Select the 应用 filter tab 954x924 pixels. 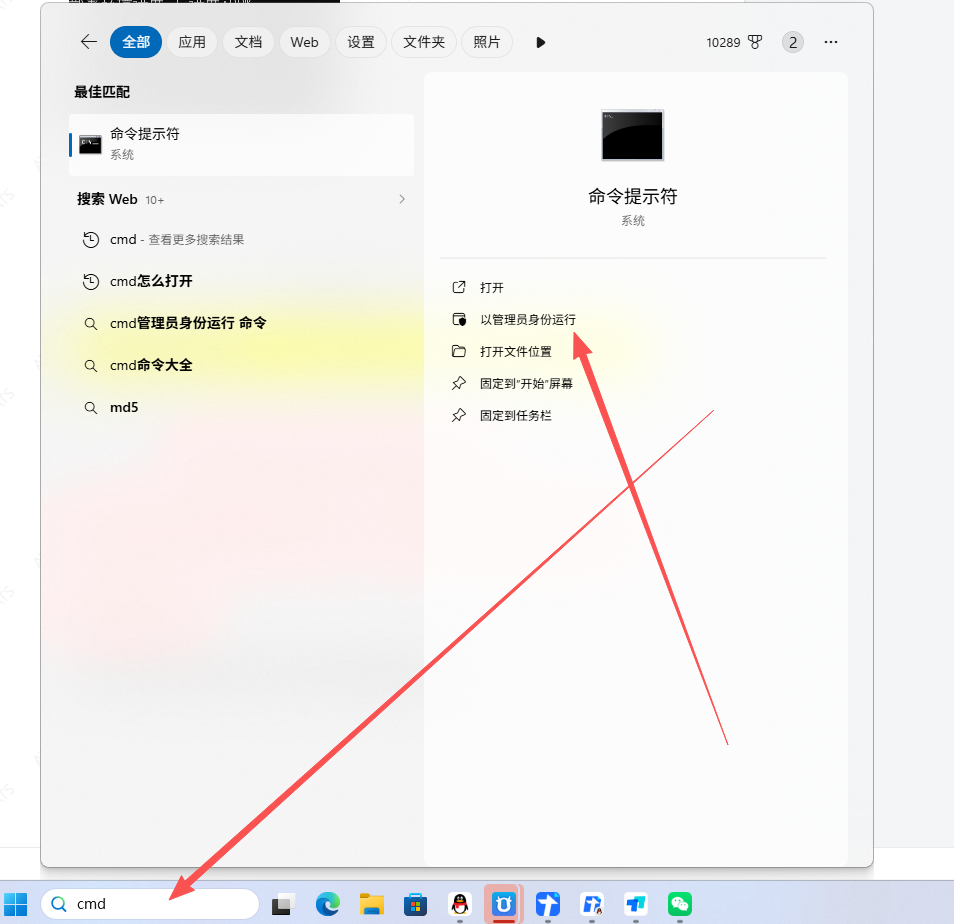coord(192,42)
